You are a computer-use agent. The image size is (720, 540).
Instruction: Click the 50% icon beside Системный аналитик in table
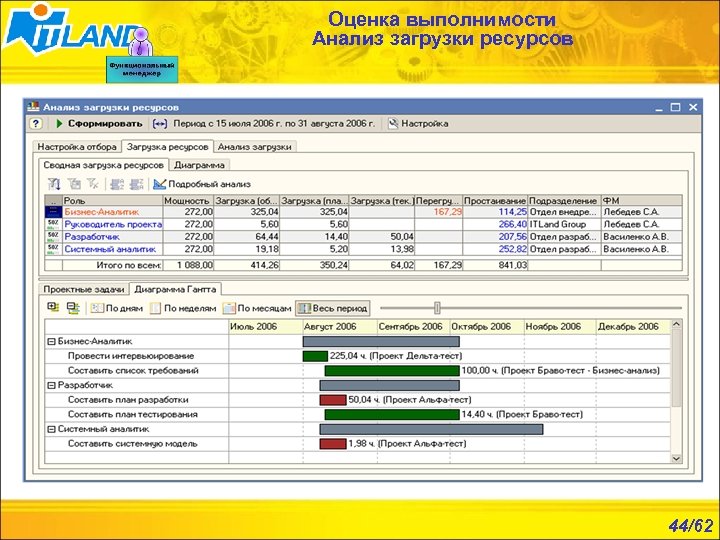[53, 249]
